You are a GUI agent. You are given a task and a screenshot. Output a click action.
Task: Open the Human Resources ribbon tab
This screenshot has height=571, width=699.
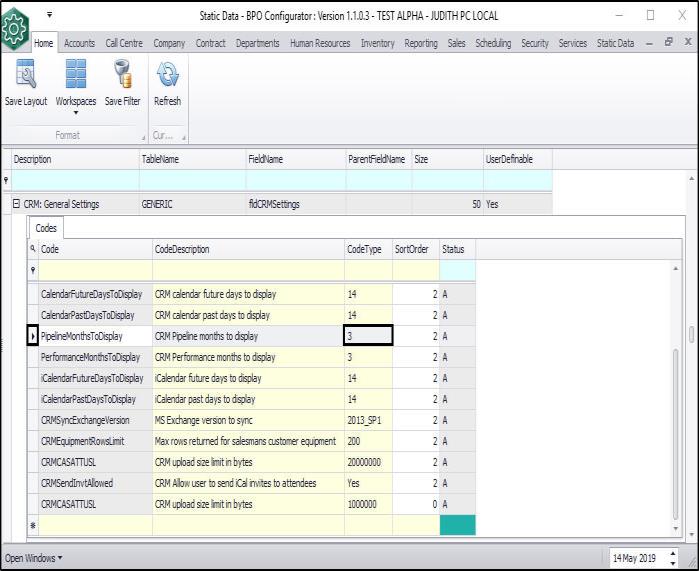coord(321,43)
